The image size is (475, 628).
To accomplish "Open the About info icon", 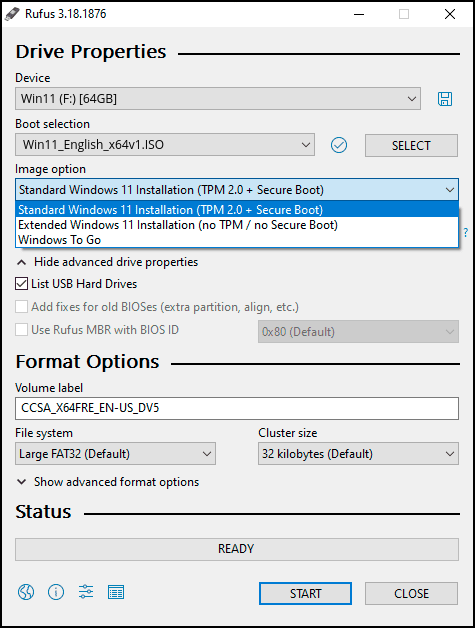I will tap(56, 592).
